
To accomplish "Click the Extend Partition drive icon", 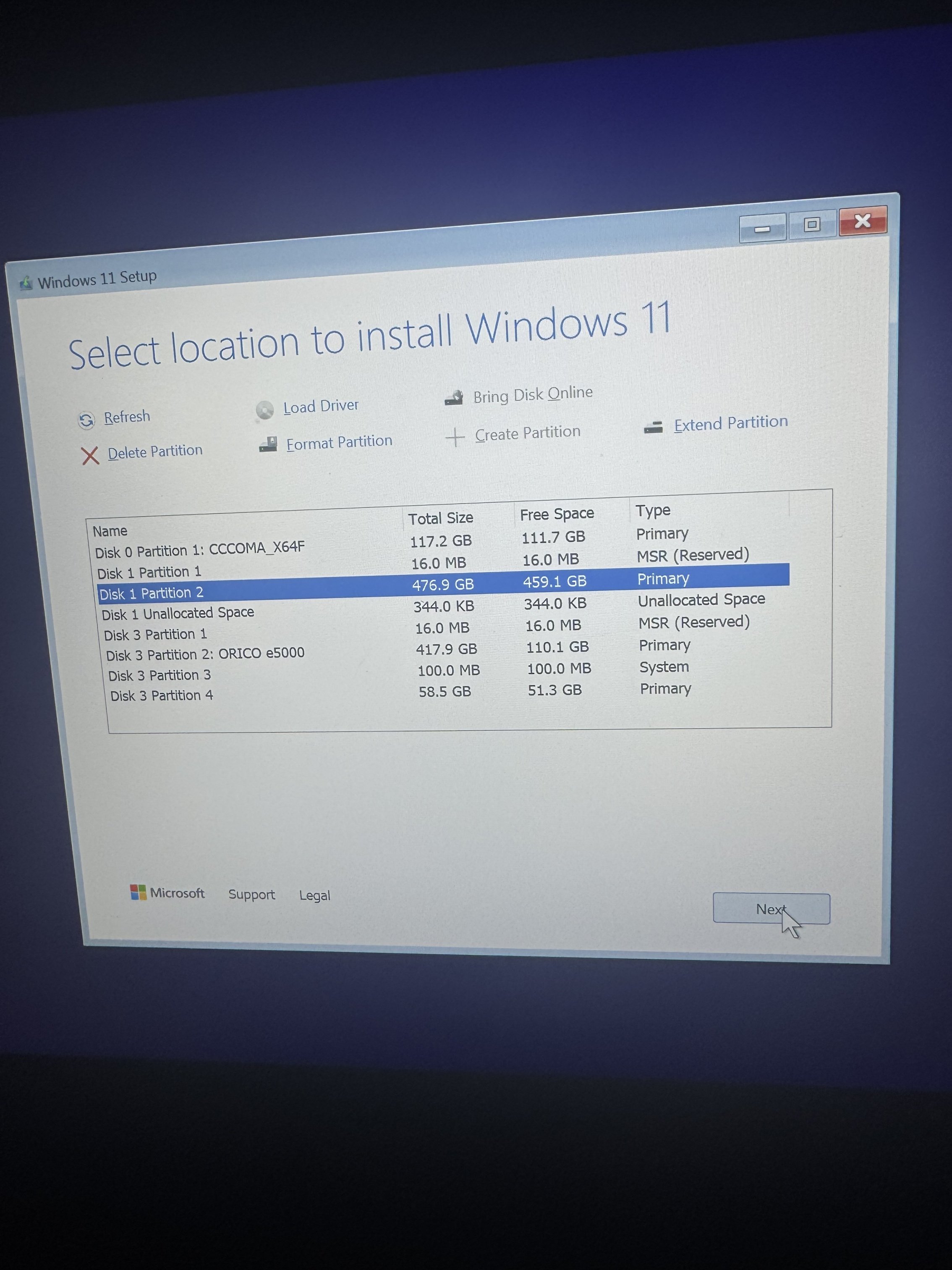I will [x=653, y=427].
